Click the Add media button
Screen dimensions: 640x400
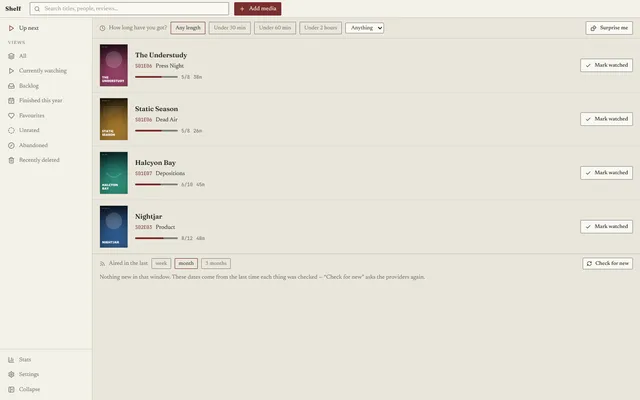[x=258, y=9]
